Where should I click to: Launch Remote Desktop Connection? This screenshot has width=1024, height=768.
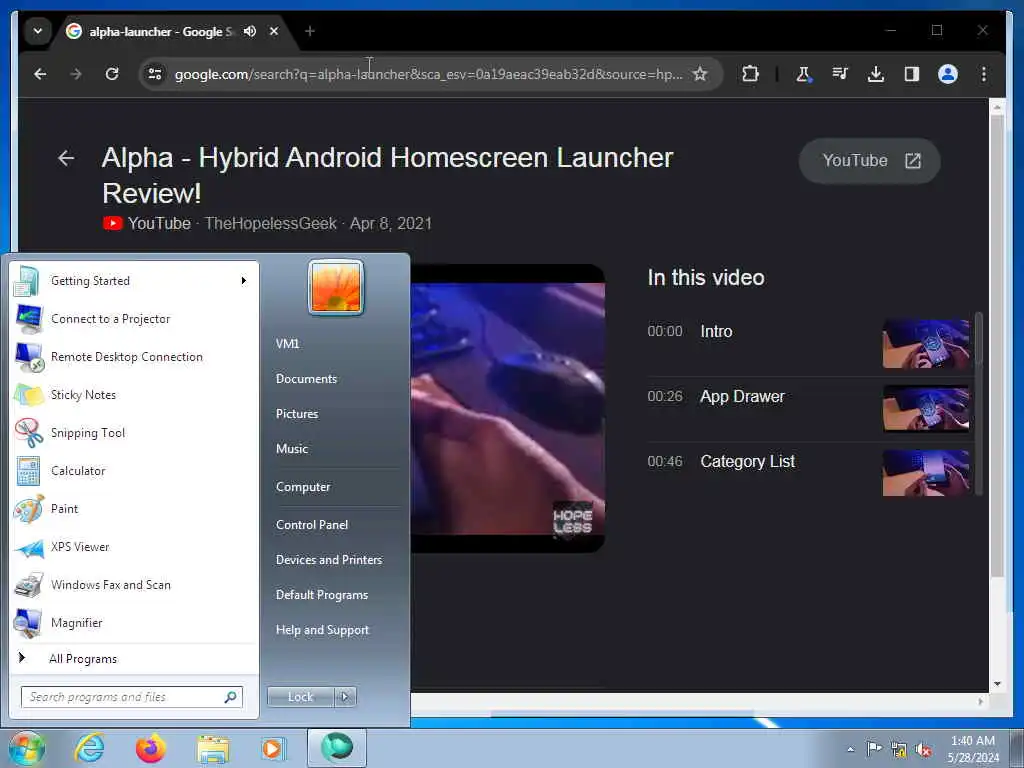pos(135,357)
